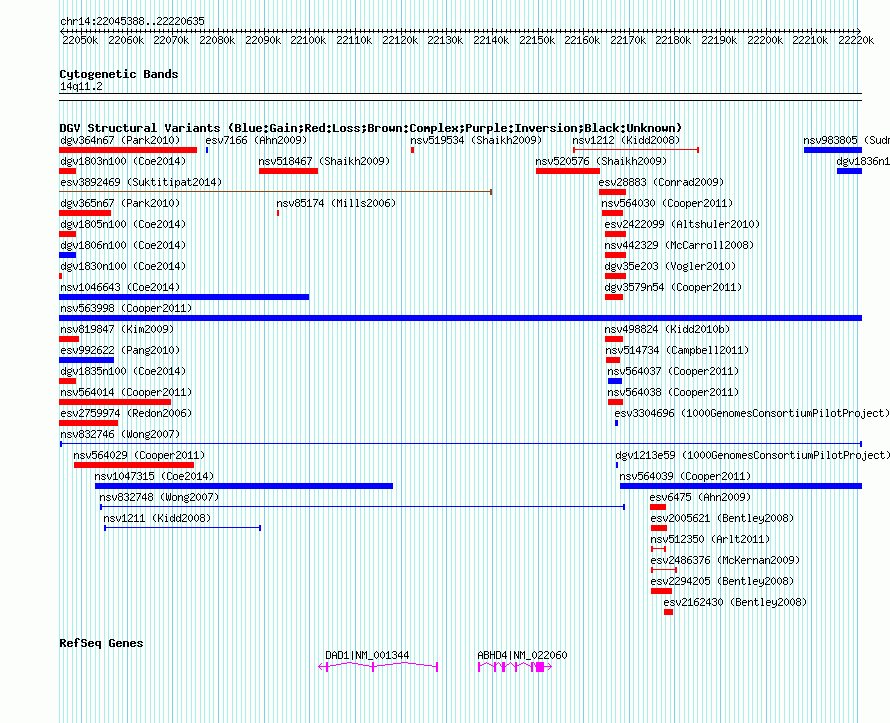The width and height of the screenshot is (890, 723).
Task: Open nsv983805 variant label
Action: coord(846,140)
